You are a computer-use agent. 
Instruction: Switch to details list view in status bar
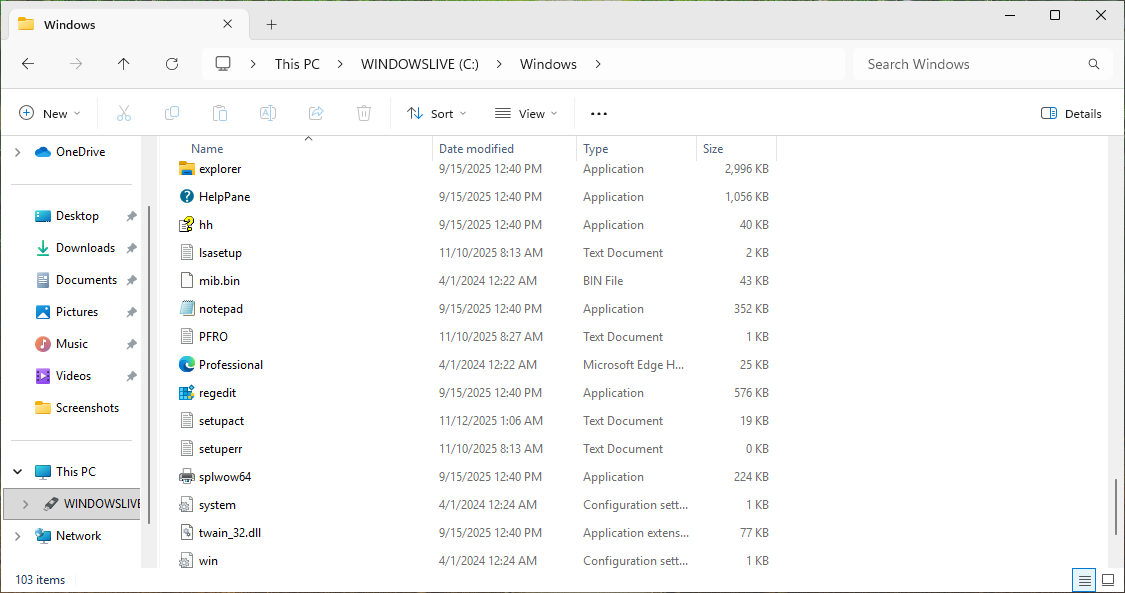point(1083,580)
